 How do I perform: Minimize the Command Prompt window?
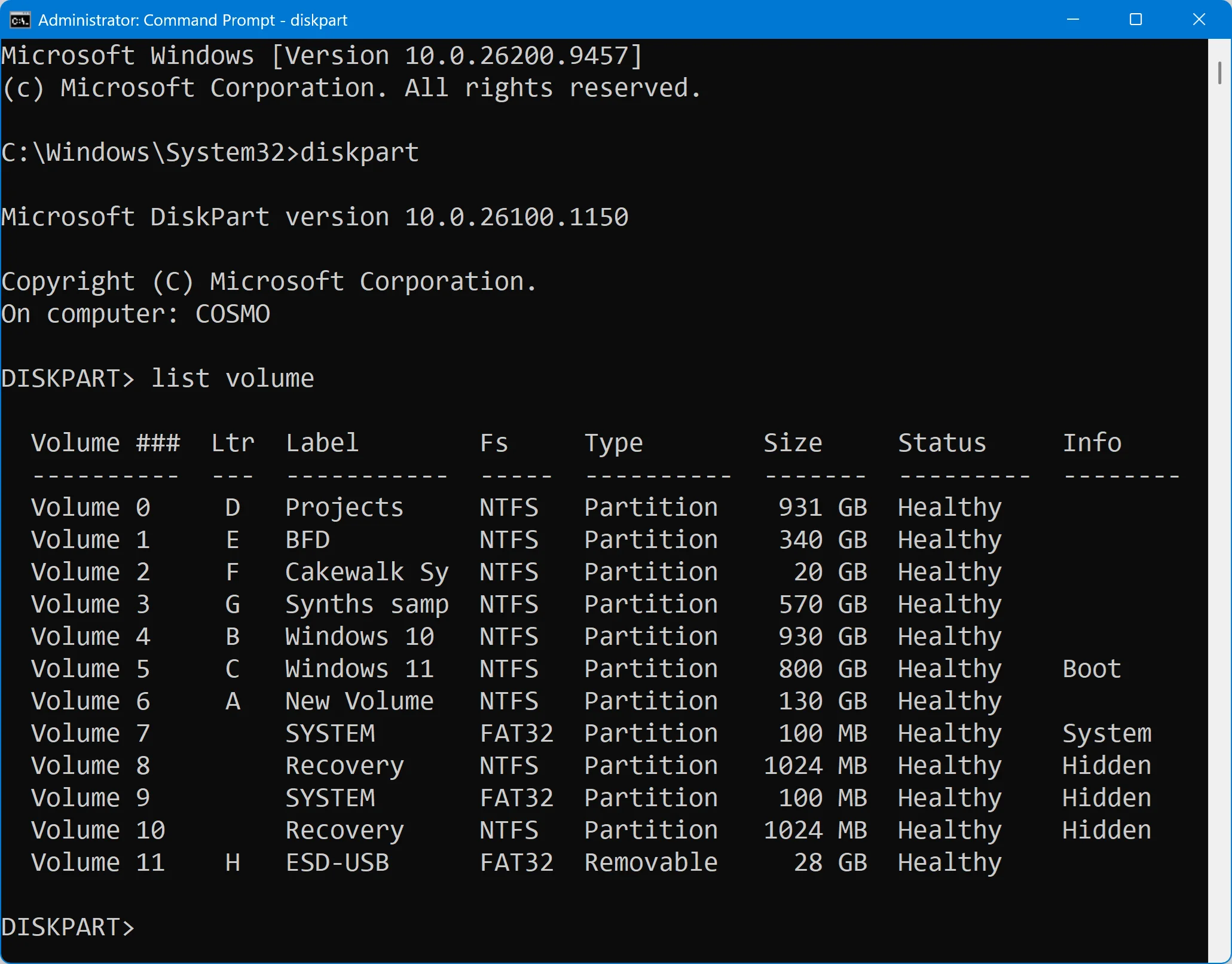(x=1073, y=20)
